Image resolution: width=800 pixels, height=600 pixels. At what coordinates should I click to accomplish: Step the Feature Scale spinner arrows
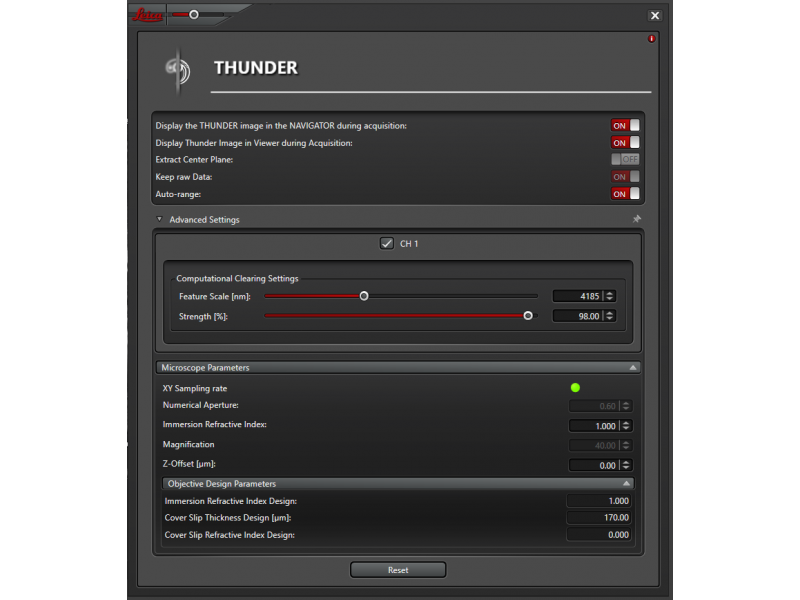pyautogui.click(x=609, y=296)
